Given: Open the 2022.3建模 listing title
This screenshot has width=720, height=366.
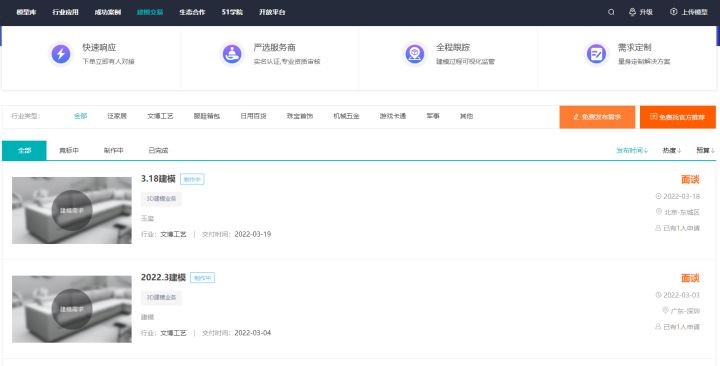Looking at the screenshot, I should (x=163, y=277).
